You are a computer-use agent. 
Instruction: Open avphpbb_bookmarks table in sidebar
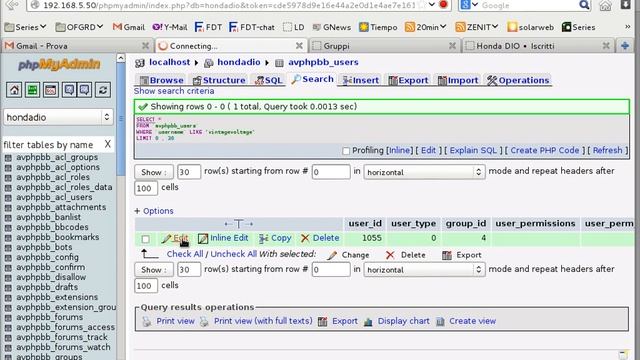(58, 237)
